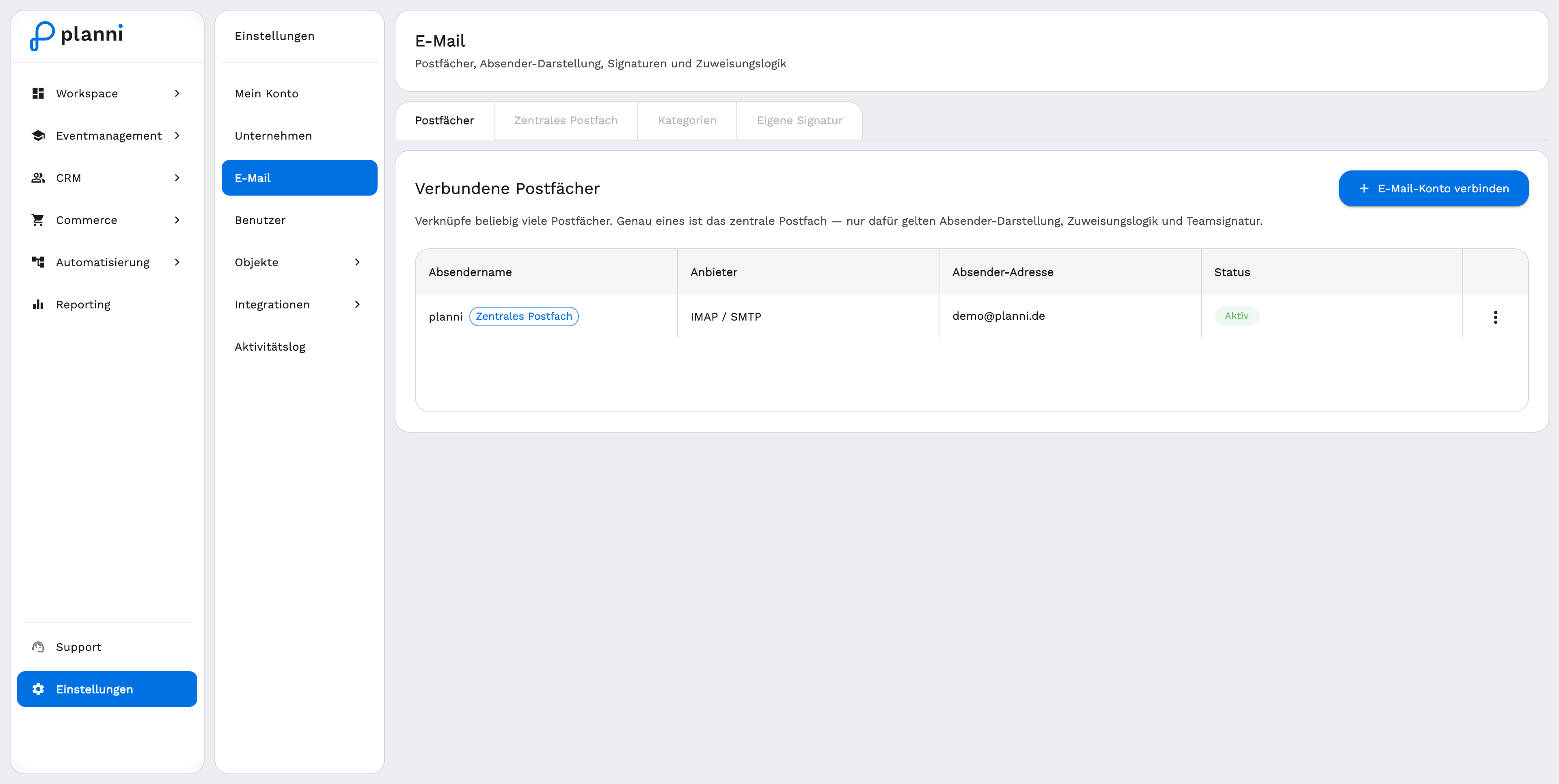This screenshot has width=1559, height=784.
Task: Expand the Automatisierung chevron
Action: [177, 262]
